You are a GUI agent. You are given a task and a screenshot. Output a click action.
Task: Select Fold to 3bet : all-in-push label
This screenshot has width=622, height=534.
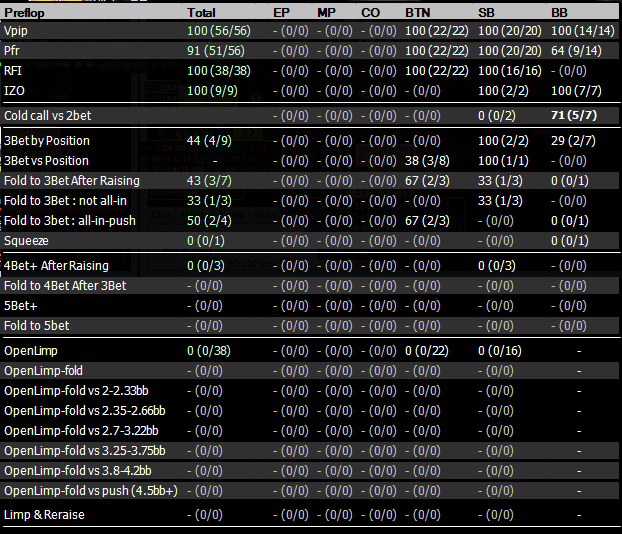70,221
